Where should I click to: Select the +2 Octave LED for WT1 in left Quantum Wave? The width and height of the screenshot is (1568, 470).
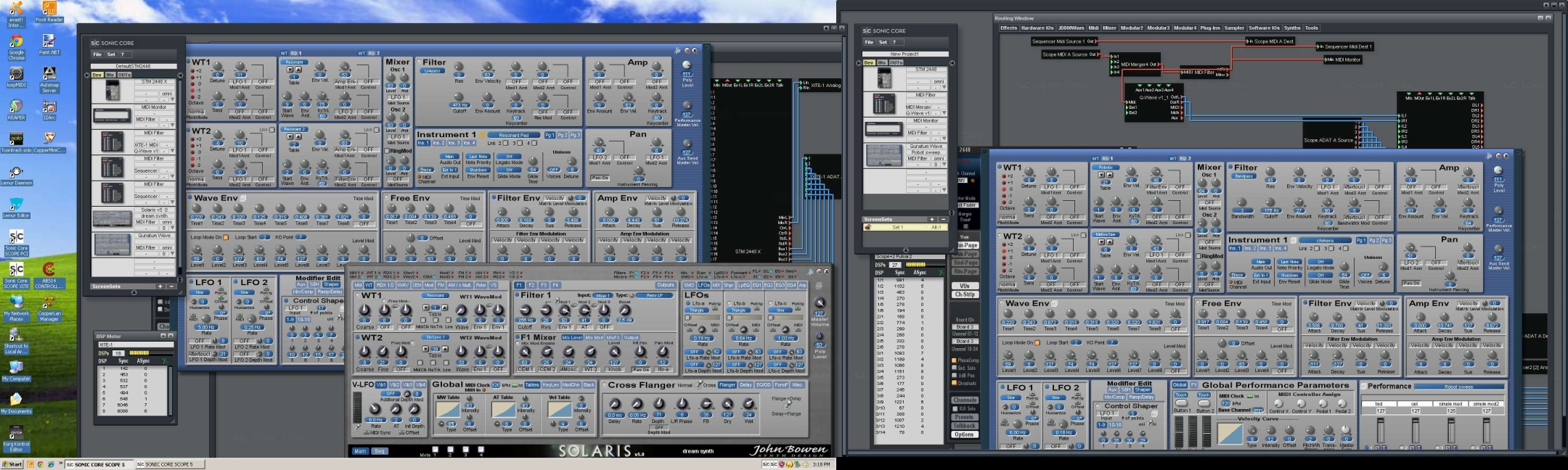coord(192,72)
